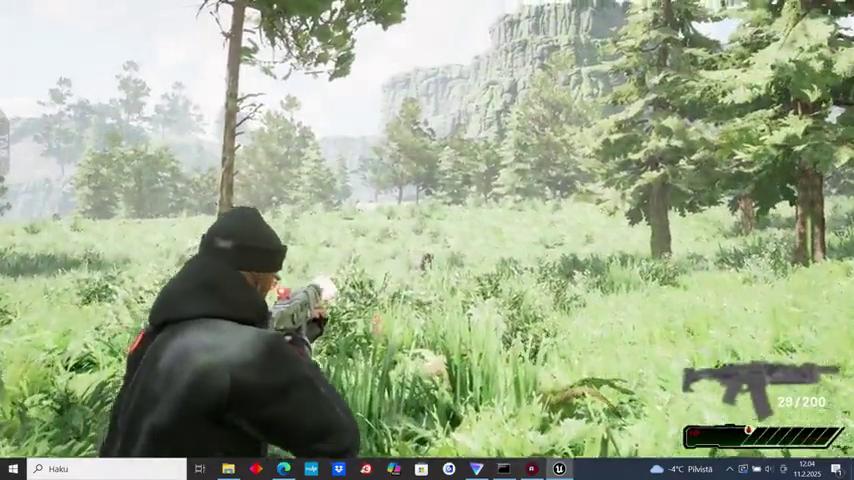This screenshot has height=480, width=854.
Task: Open the notification center icon
Action: click(x=836, y=469)
